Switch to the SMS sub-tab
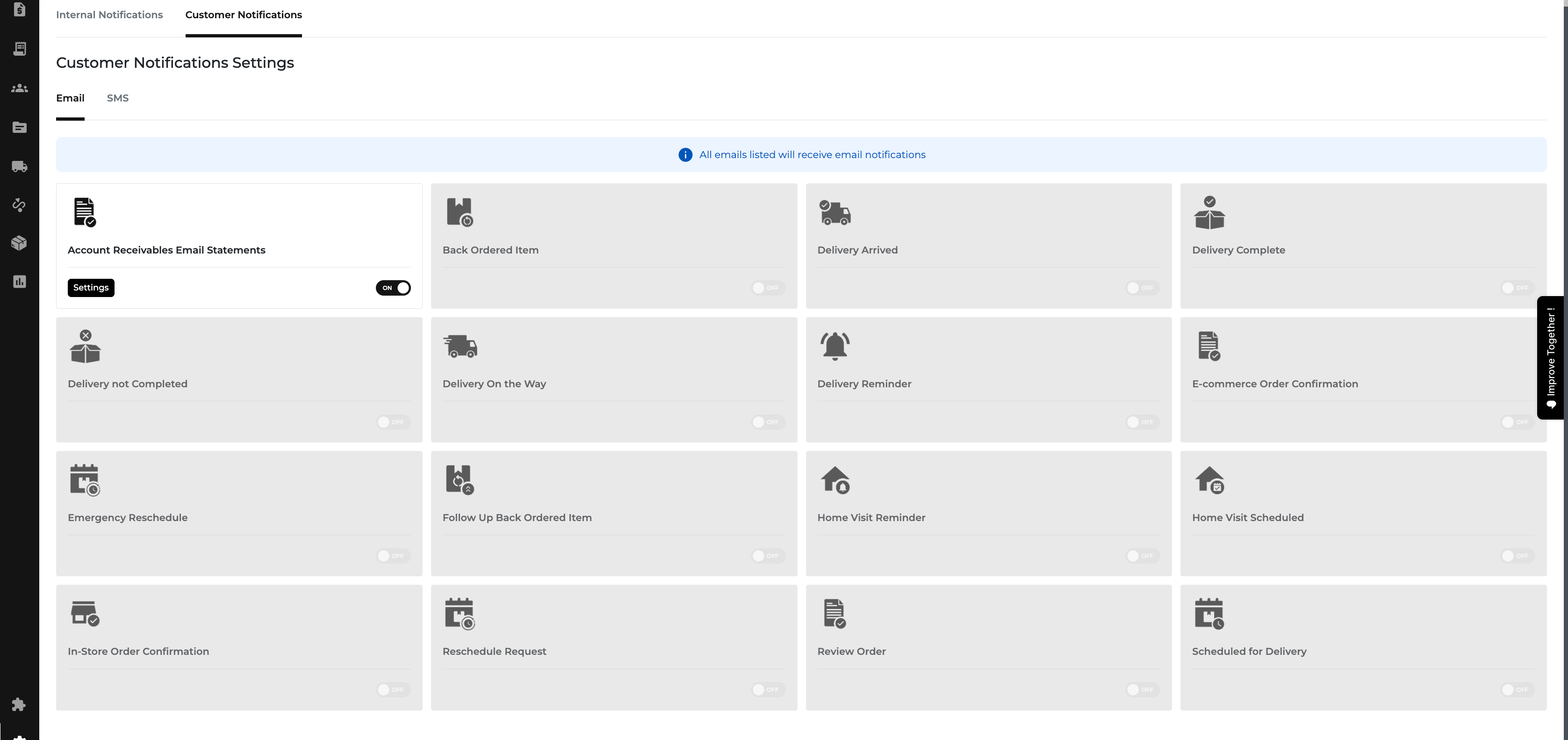 tap(117, 98)
